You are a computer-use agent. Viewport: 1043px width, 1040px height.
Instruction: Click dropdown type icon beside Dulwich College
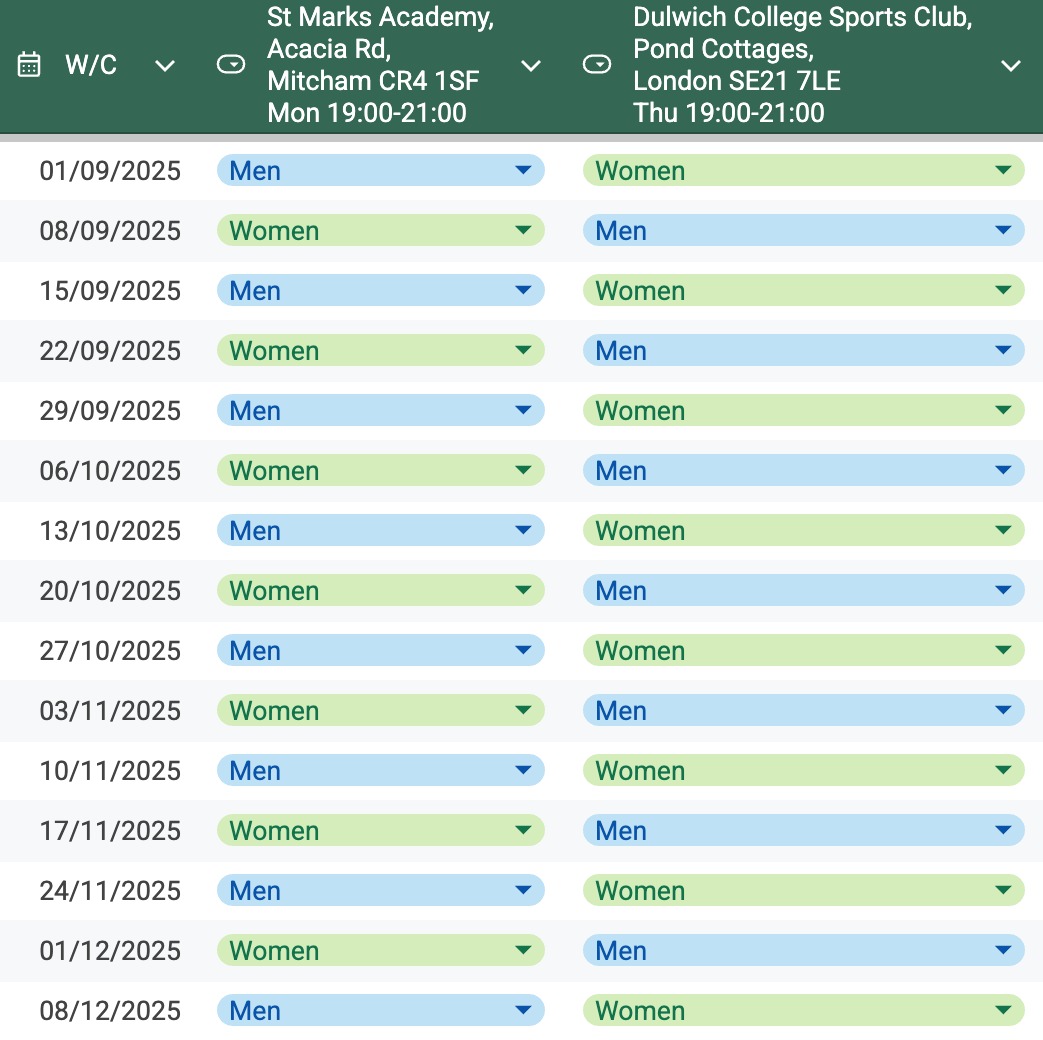pos(597,66)
